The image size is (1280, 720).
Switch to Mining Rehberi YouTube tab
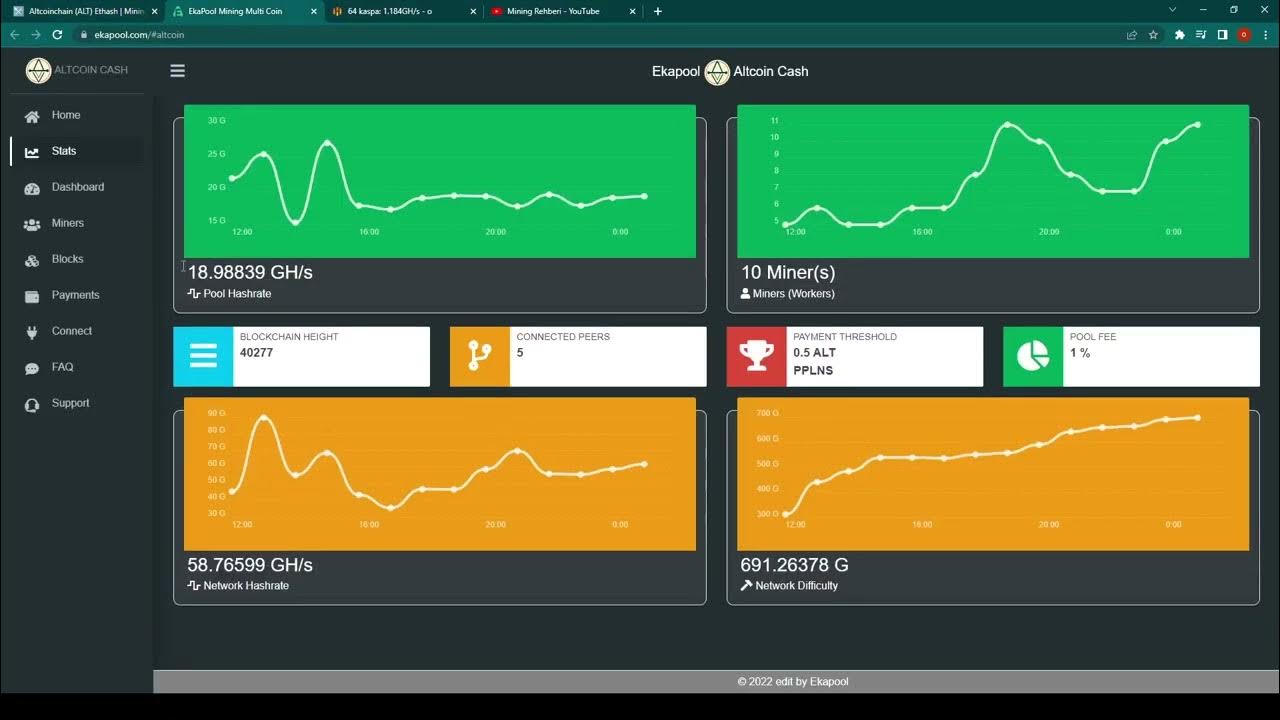[x=561, y=11]
